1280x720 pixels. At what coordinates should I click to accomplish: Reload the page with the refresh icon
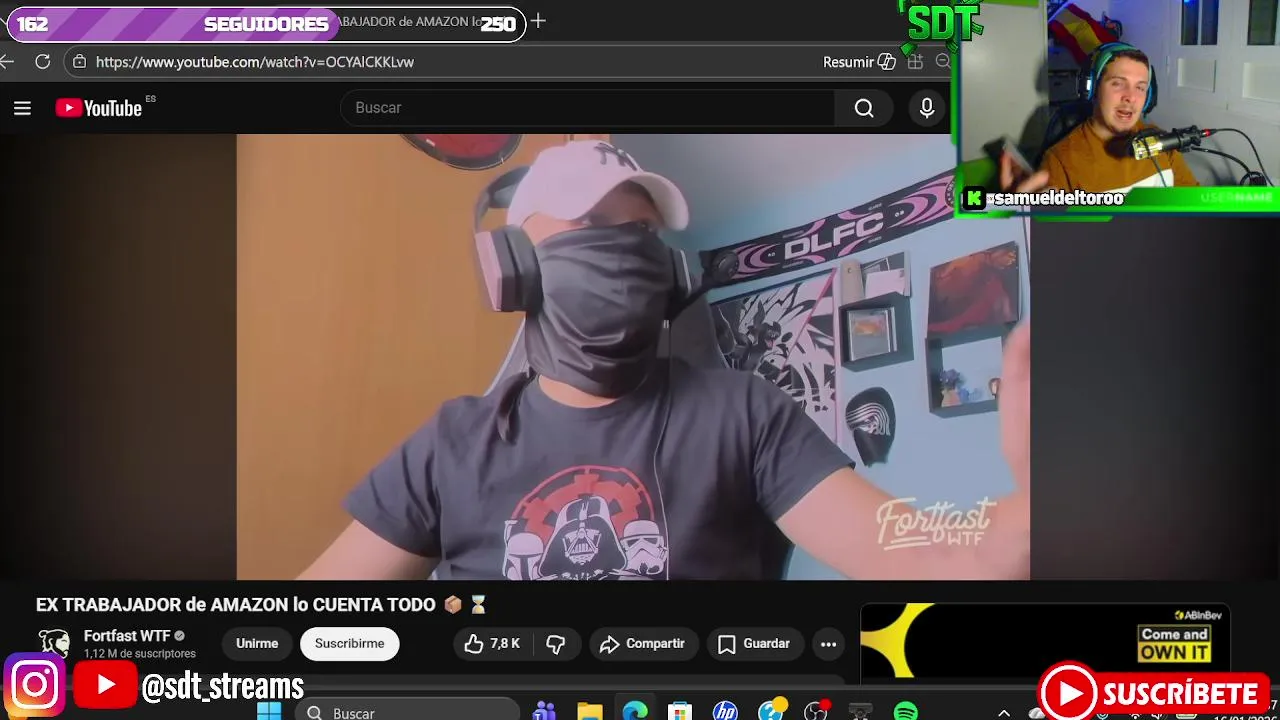coord(42,62)
